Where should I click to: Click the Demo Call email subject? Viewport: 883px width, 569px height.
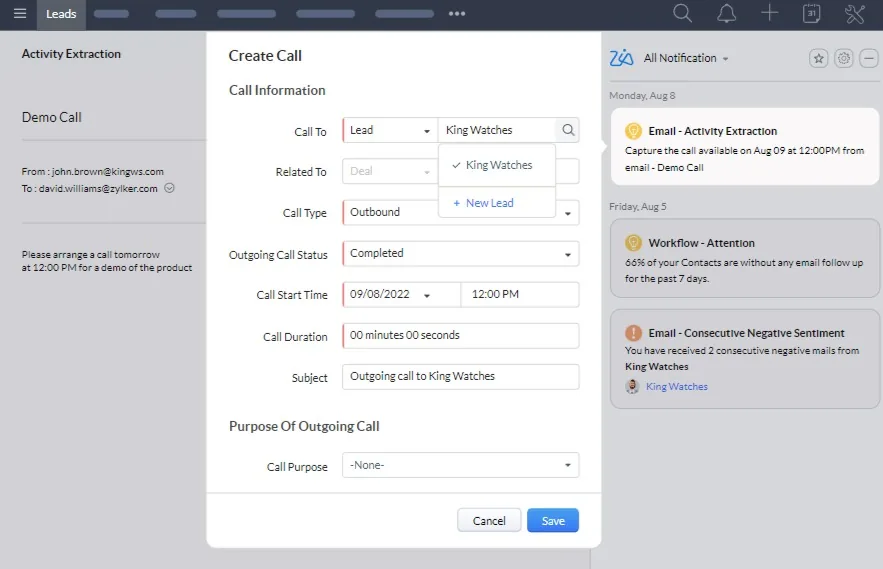[52, 117]
